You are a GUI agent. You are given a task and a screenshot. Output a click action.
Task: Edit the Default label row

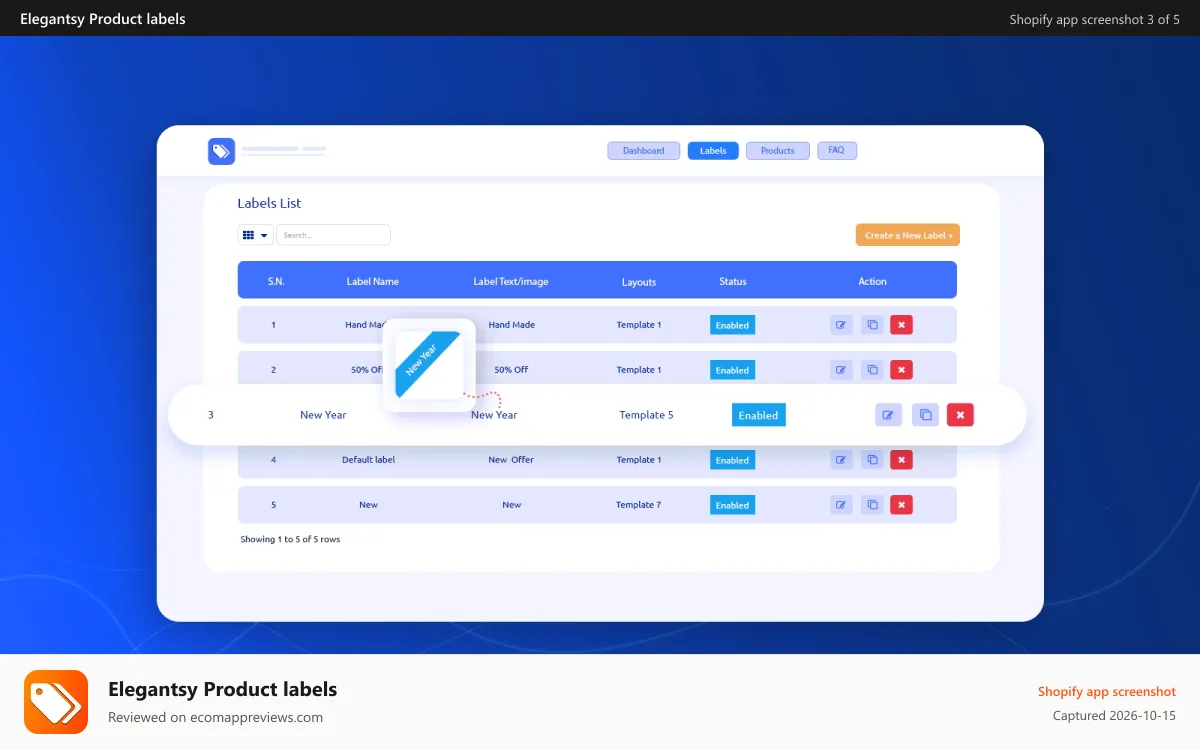coord(841,460)
